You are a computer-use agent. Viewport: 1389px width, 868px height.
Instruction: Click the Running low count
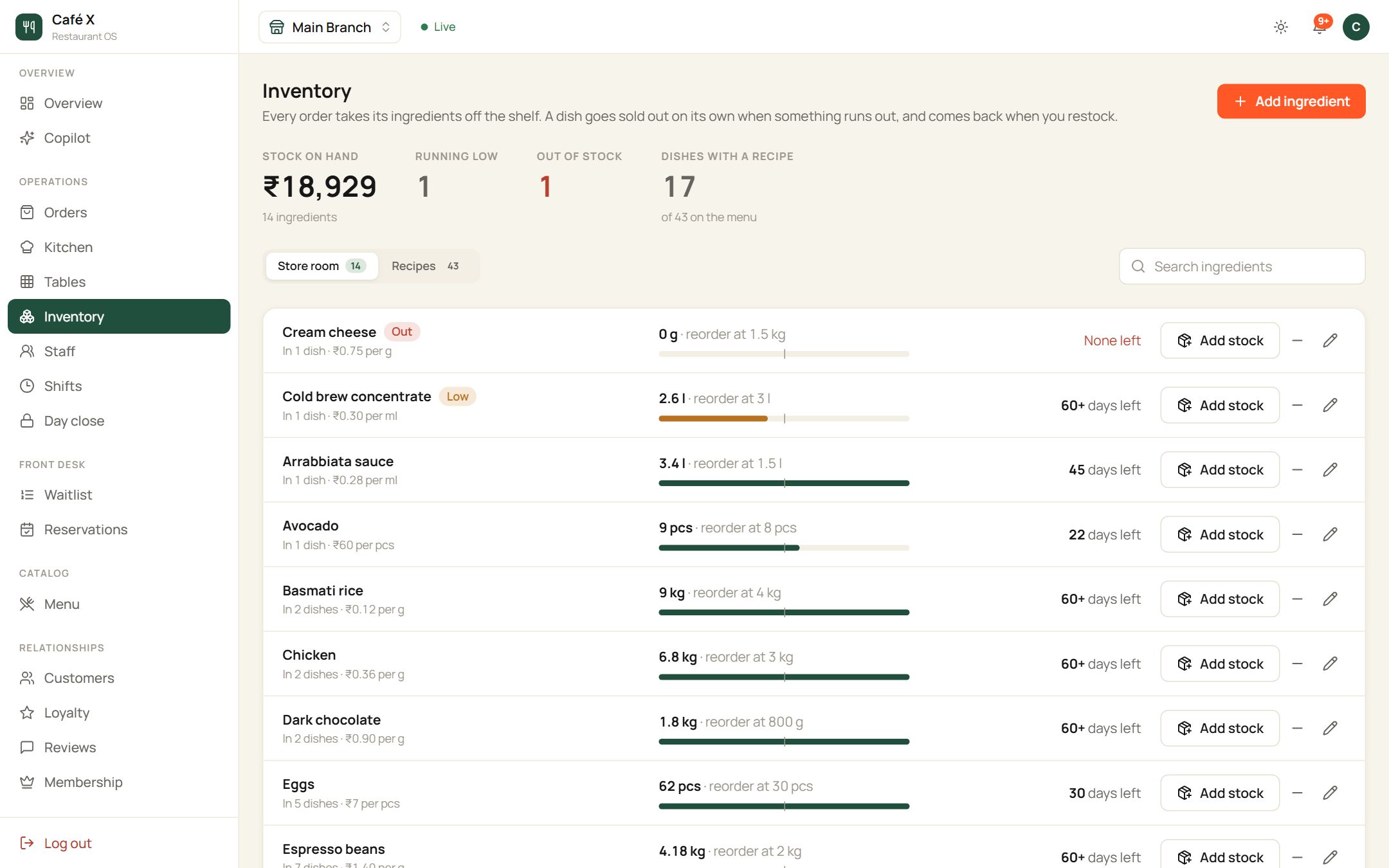[x=424, y=186]
